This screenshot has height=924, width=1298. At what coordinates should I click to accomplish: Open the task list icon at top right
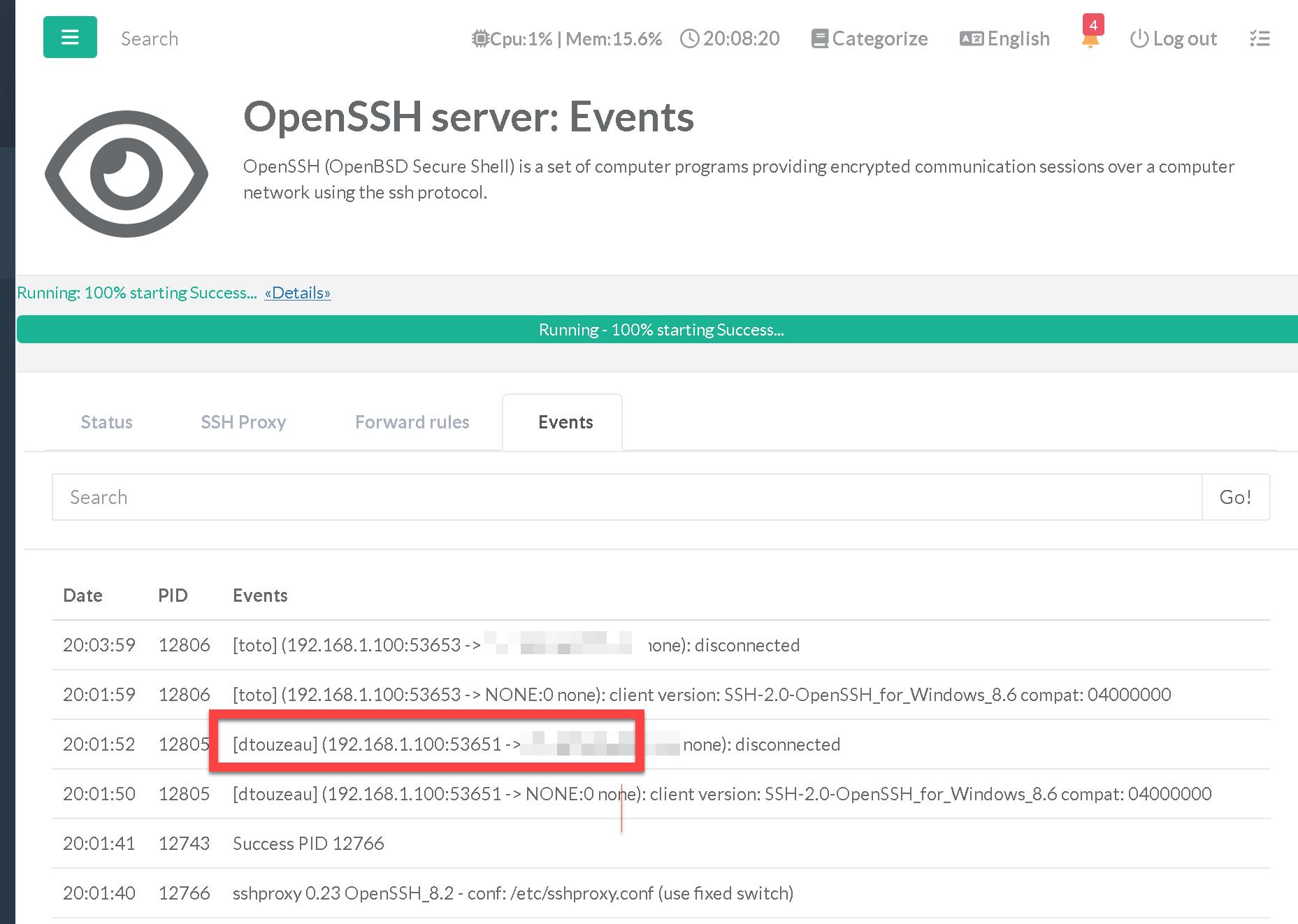pyautogui.click(x=1260, y=38)
